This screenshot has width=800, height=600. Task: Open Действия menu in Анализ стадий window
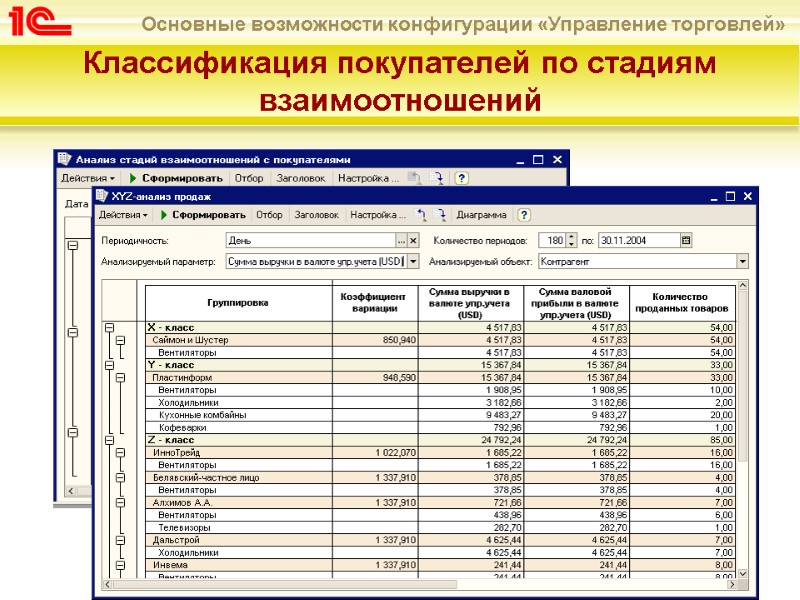[87, 178]
